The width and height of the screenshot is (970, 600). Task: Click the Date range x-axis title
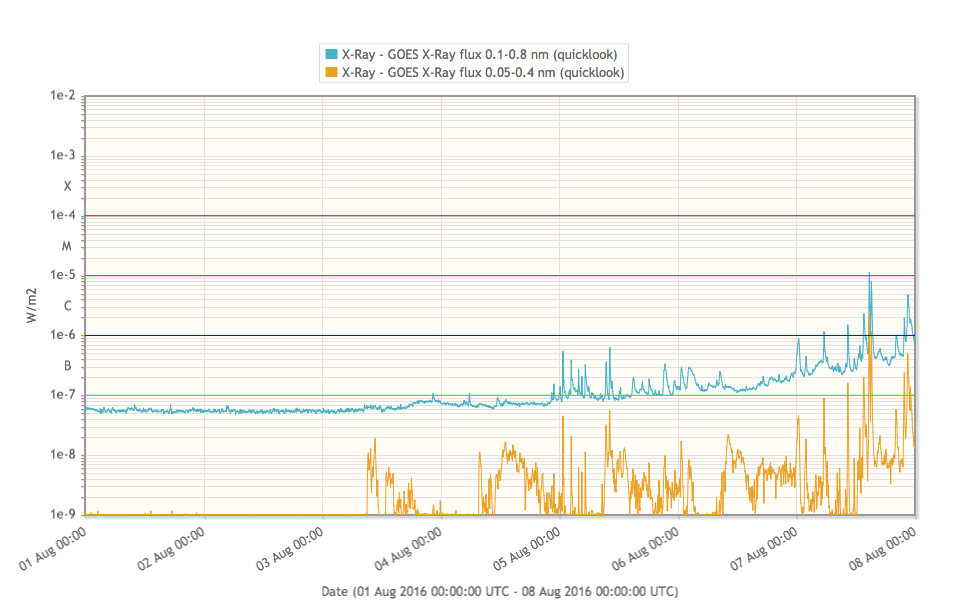[x=500, y=591]
